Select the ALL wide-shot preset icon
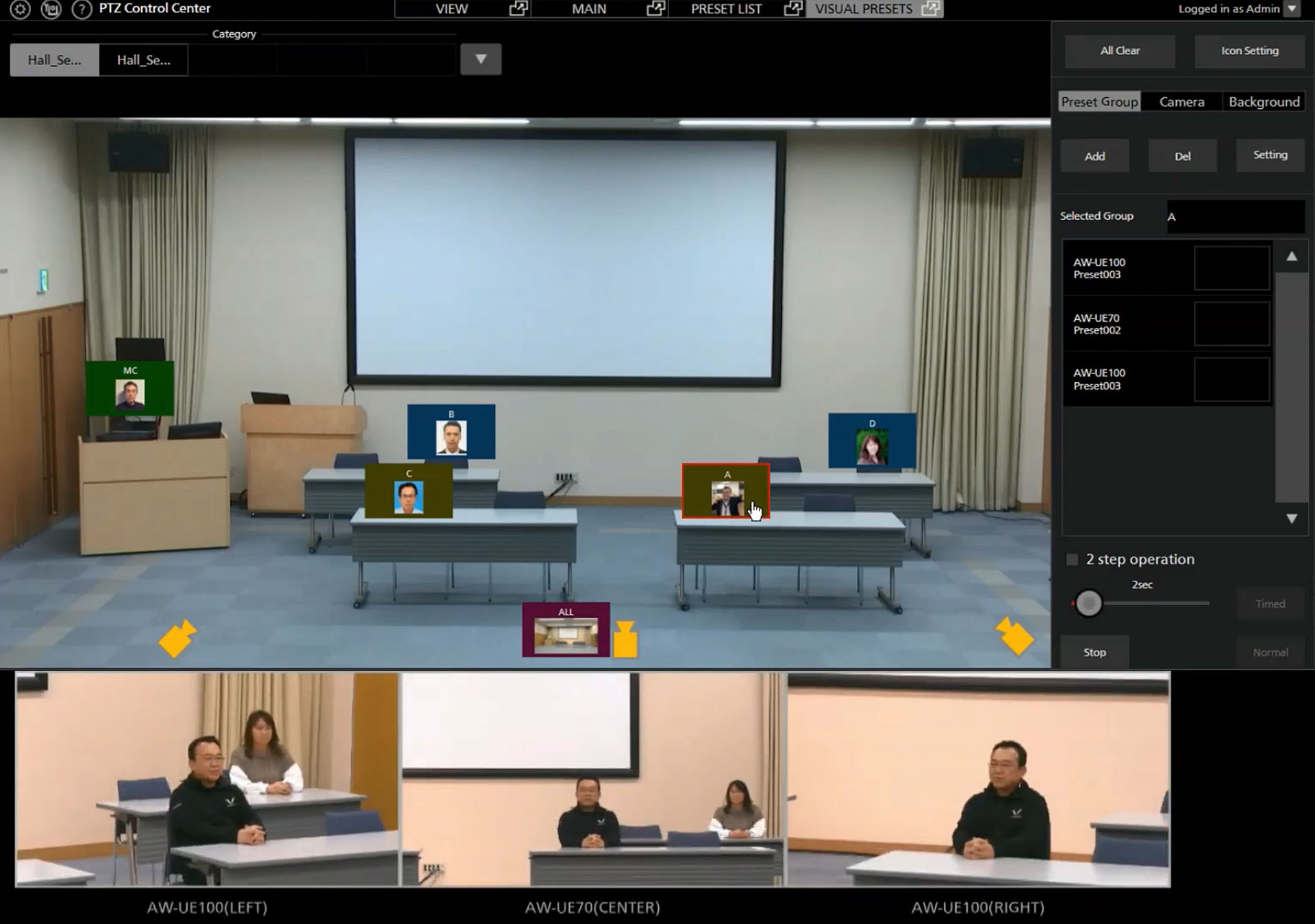The image size is (1315, 924). coord(566,628)
